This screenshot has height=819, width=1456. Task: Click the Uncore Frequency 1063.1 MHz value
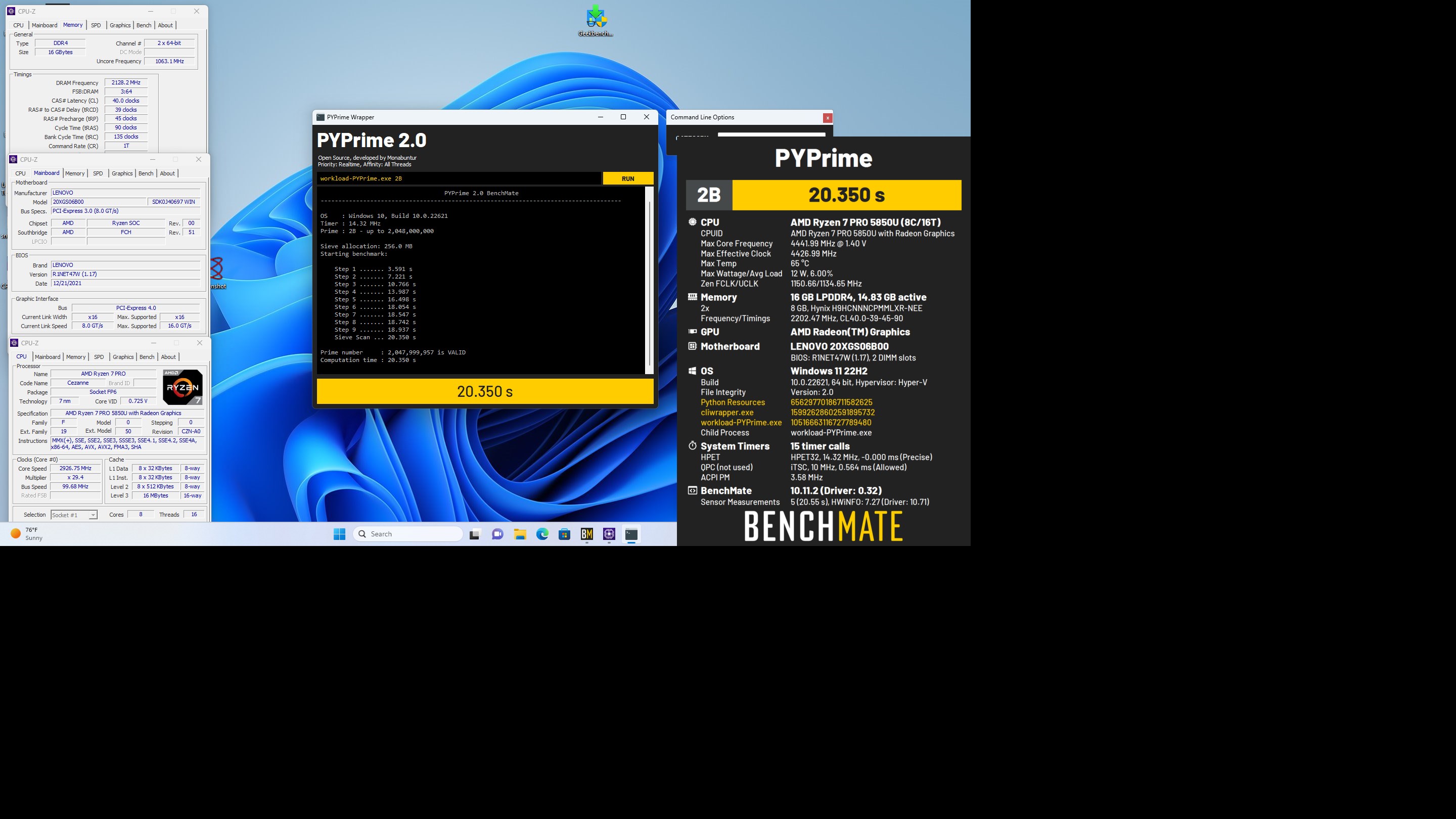[x=169, y=61]
